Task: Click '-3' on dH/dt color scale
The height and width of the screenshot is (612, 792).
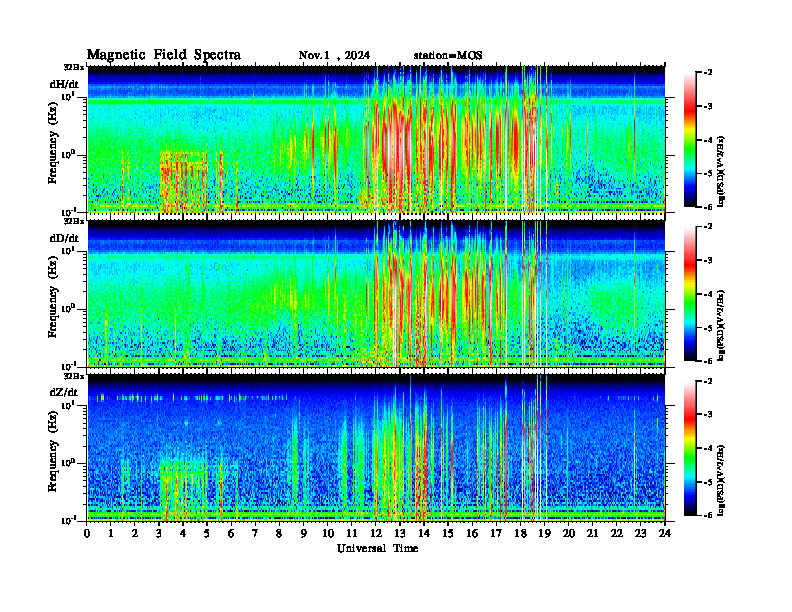Action: coord(708,107)
